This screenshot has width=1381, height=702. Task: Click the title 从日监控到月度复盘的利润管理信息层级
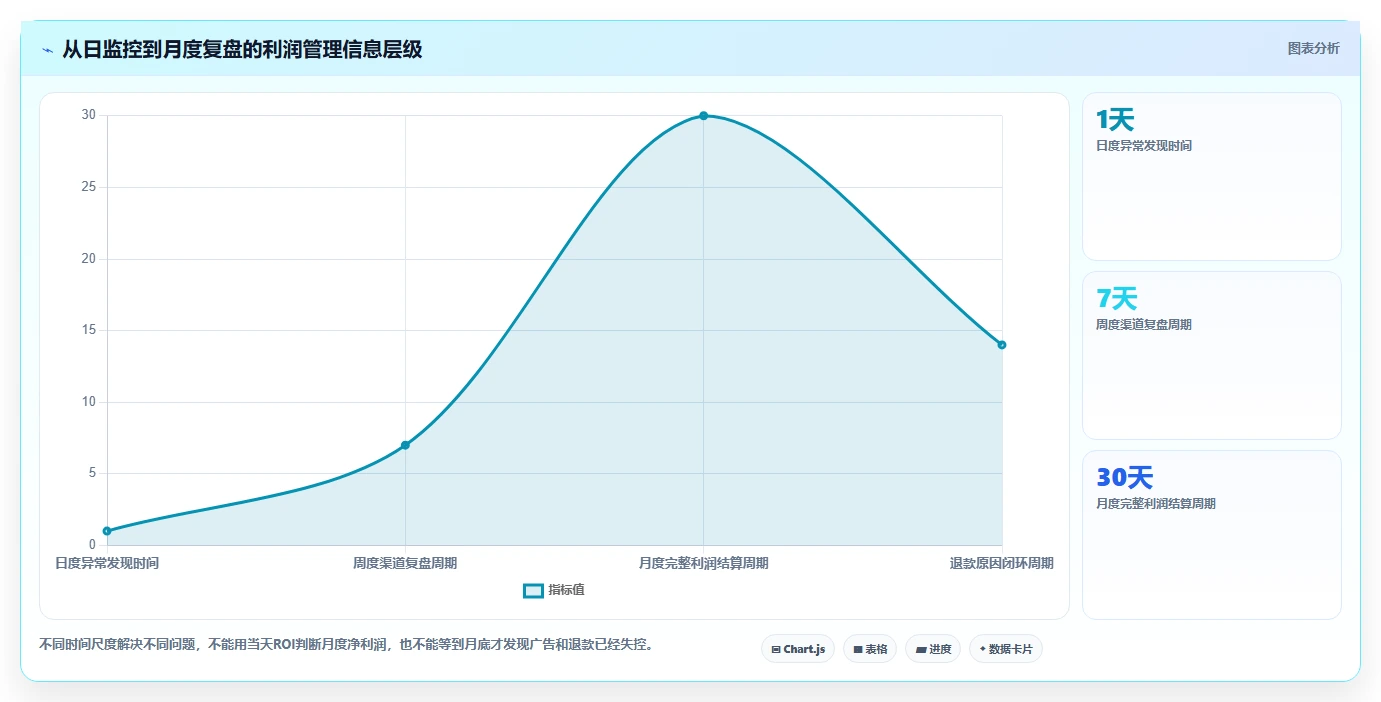pyautogui.click(x=242, y=49)
